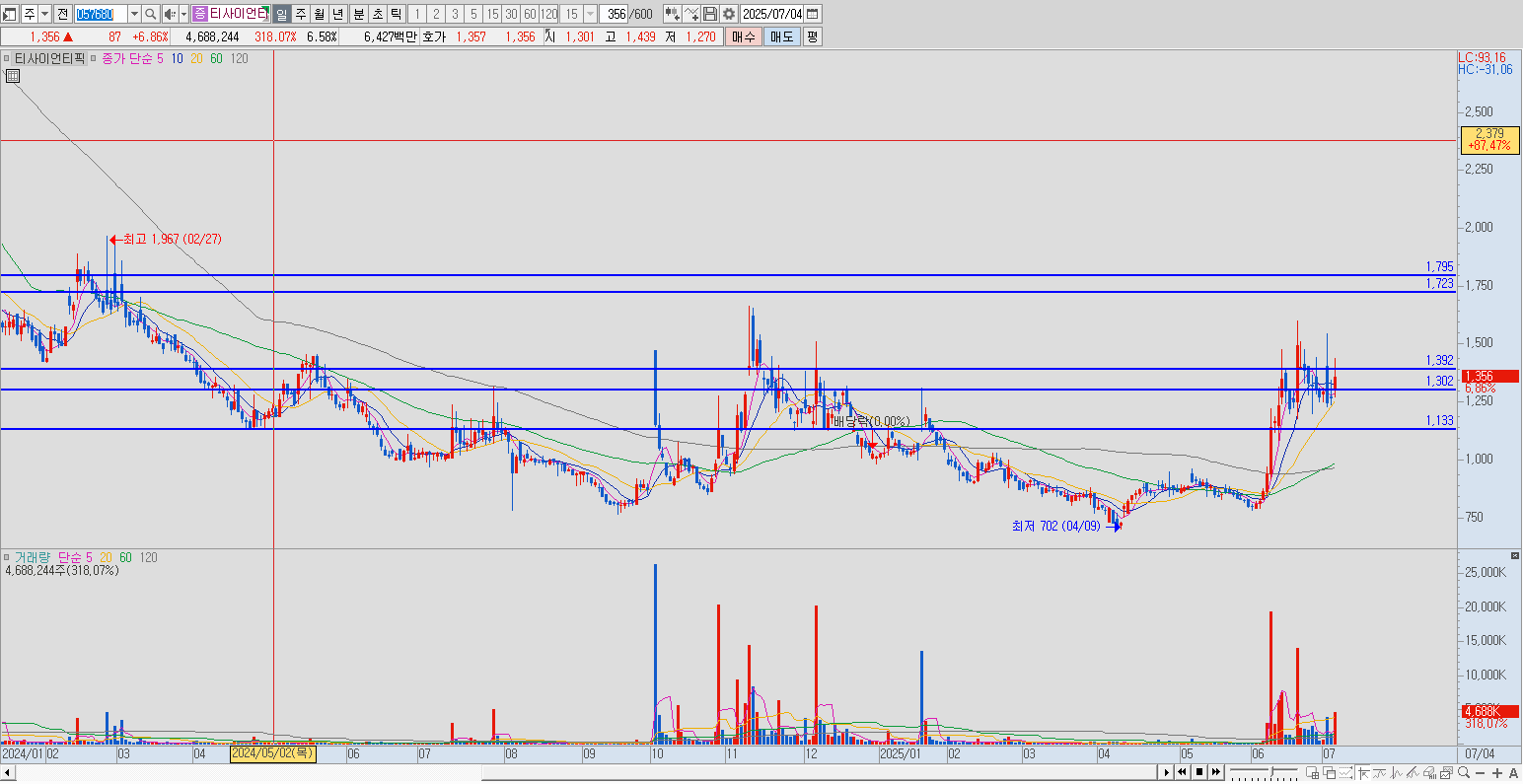
Task: Click the 거래량 volume legend label
Action: pos(32,557)
